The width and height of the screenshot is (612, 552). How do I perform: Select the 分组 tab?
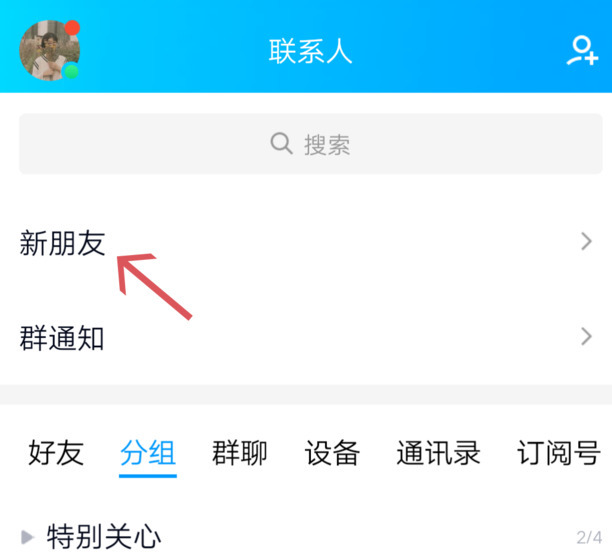click(148, 453)
